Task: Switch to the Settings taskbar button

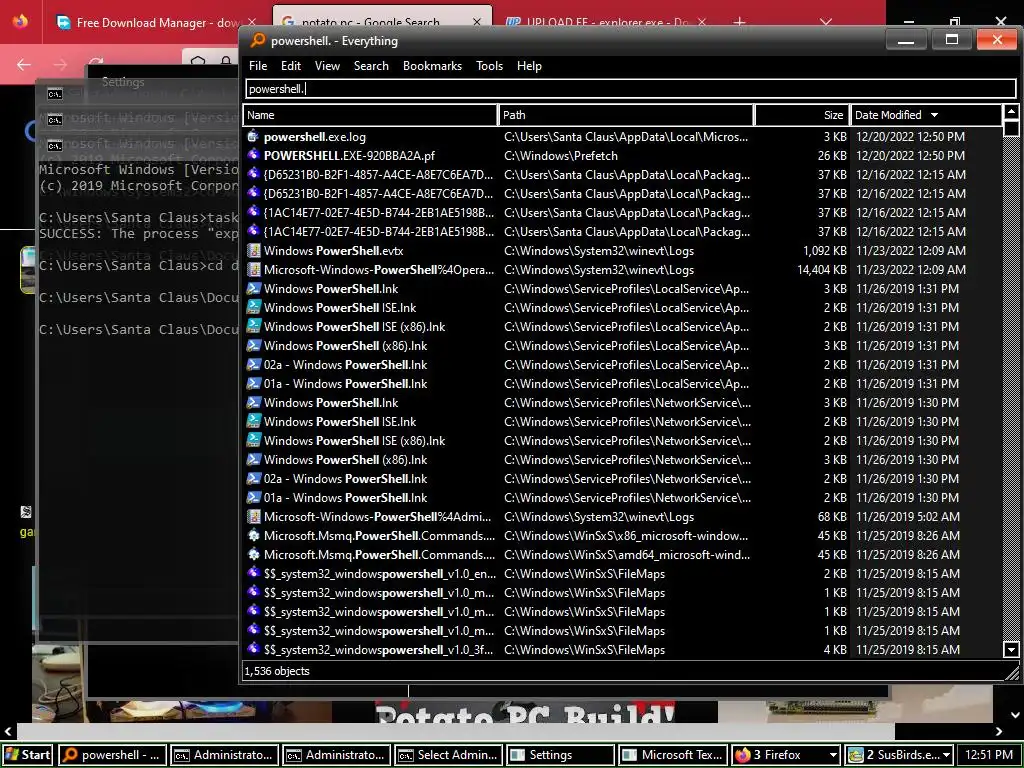Action: coord(560,755)
